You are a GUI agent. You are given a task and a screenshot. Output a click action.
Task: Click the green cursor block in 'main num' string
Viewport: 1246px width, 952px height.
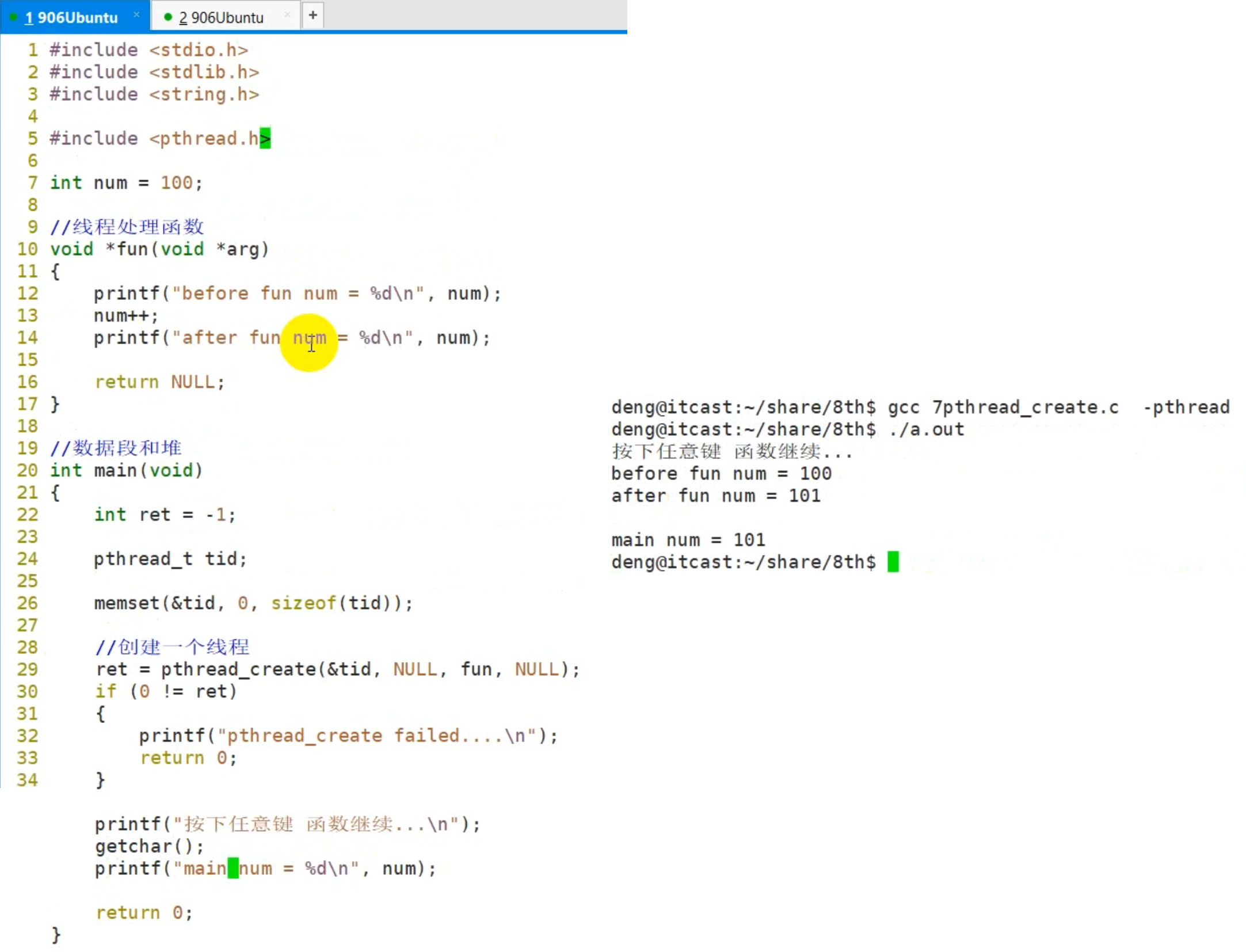point(233,868)
